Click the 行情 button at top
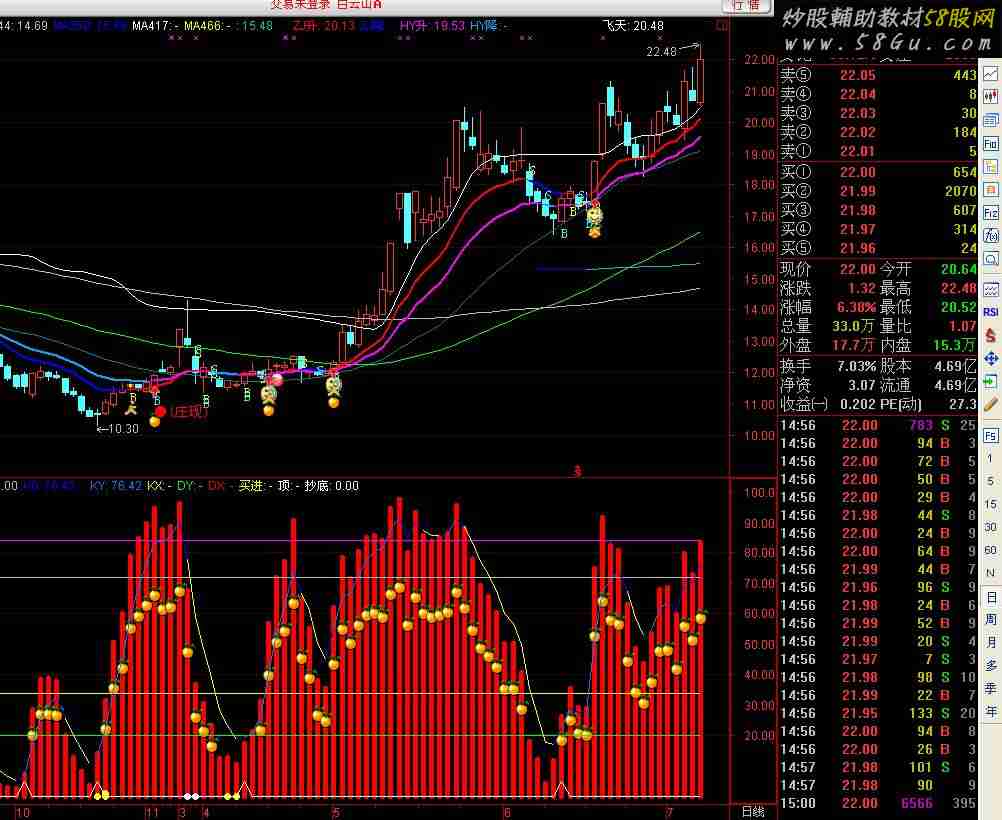Image resolution: width=1002 pixels, height=820 pixels. 745,5
